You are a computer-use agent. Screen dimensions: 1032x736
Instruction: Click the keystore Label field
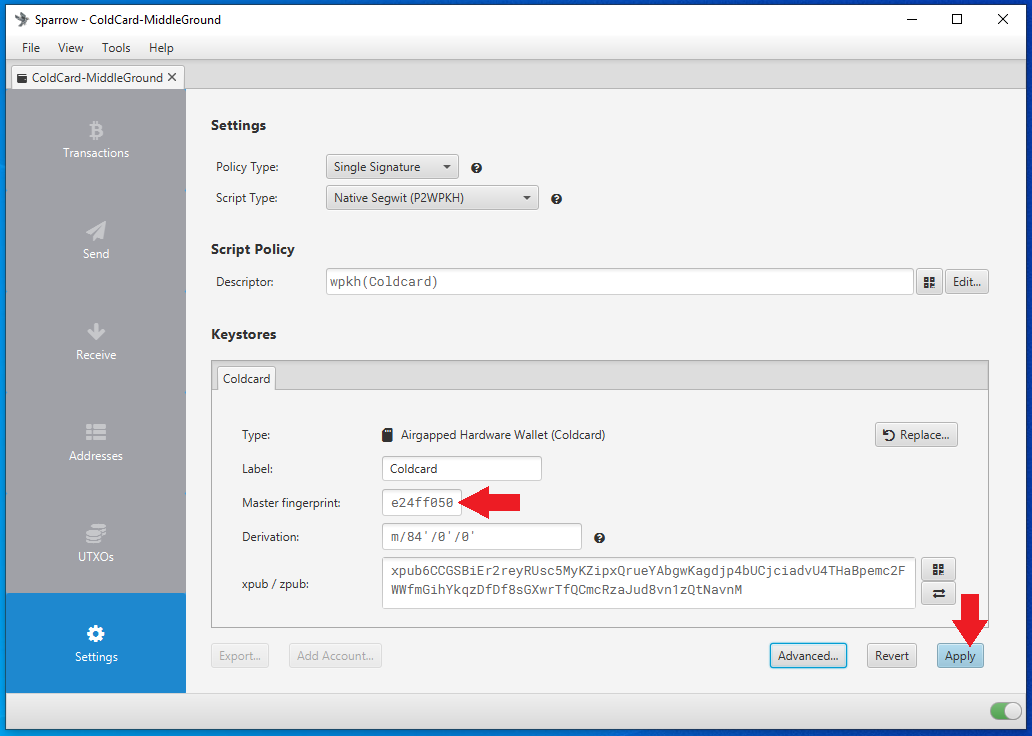(461, 469)
